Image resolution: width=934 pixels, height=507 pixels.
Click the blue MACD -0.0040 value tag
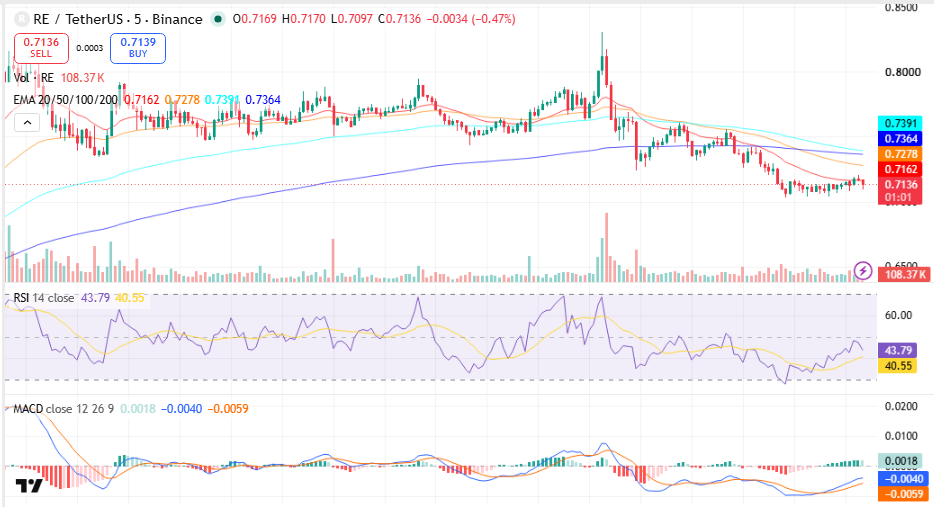click(903, 478)
